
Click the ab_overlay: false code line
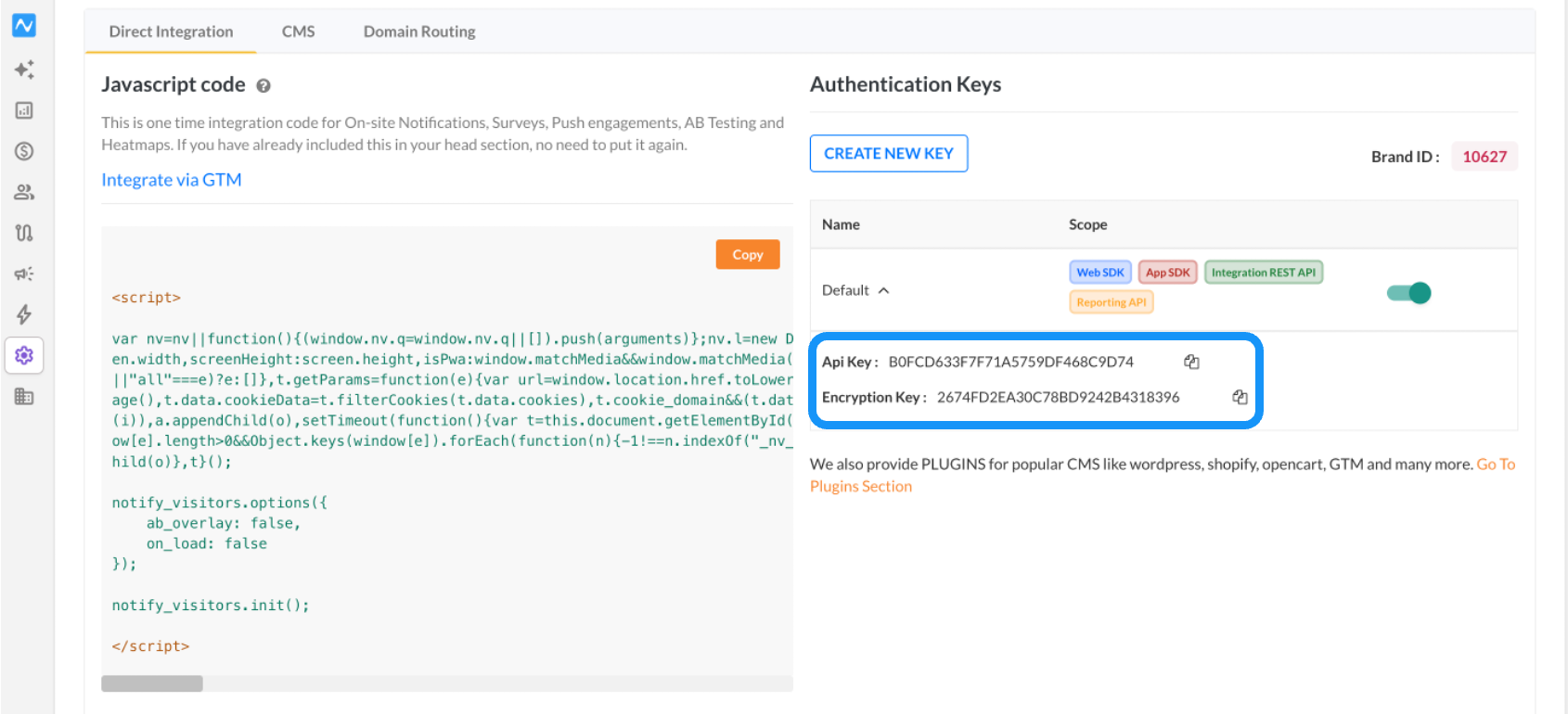224,523
